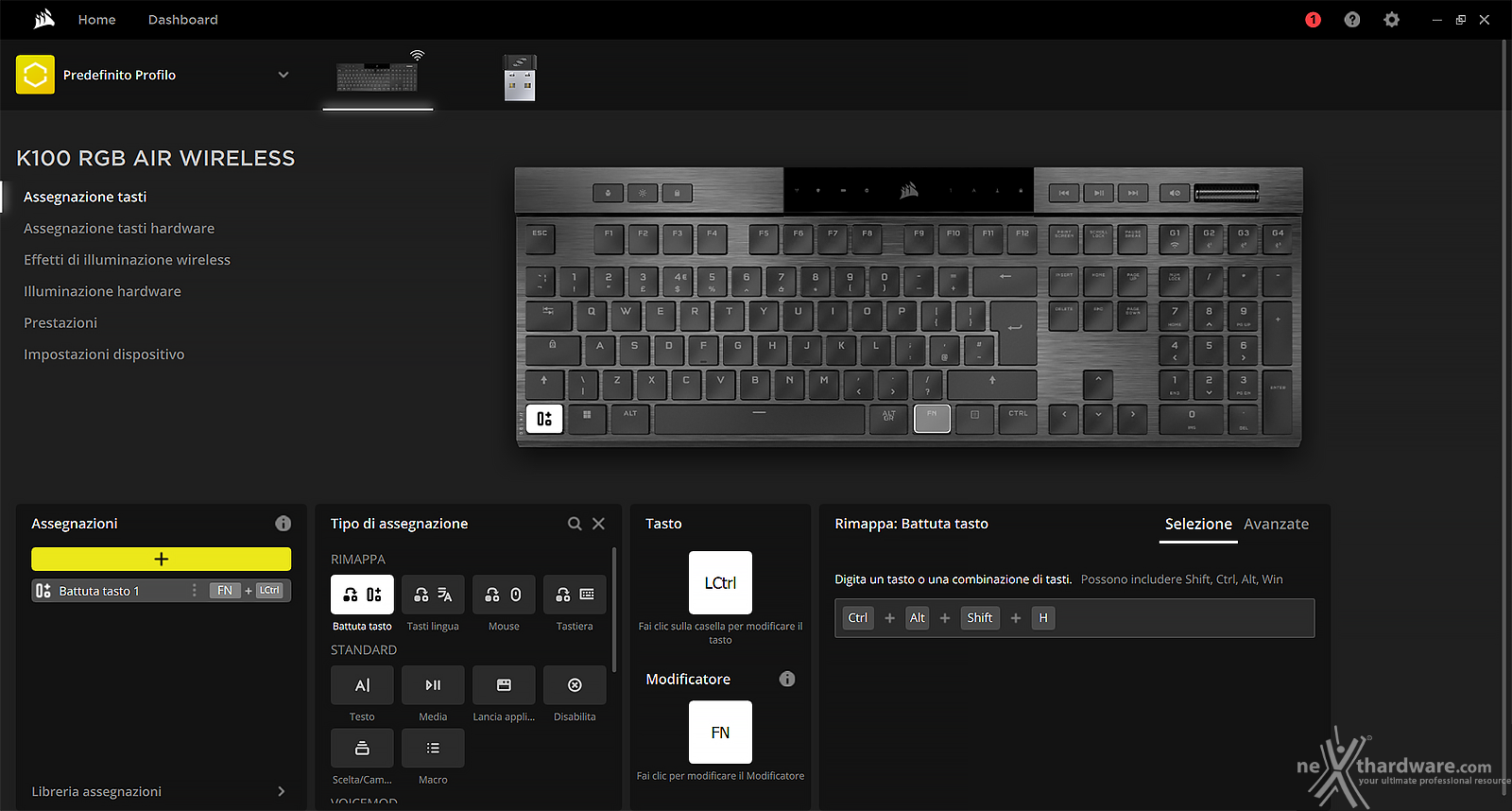Image resolution: width=1512 pixels, height=811 pixels.
Task: Choose Battuta tasto assignment type
Action: (x=362, y=595)
